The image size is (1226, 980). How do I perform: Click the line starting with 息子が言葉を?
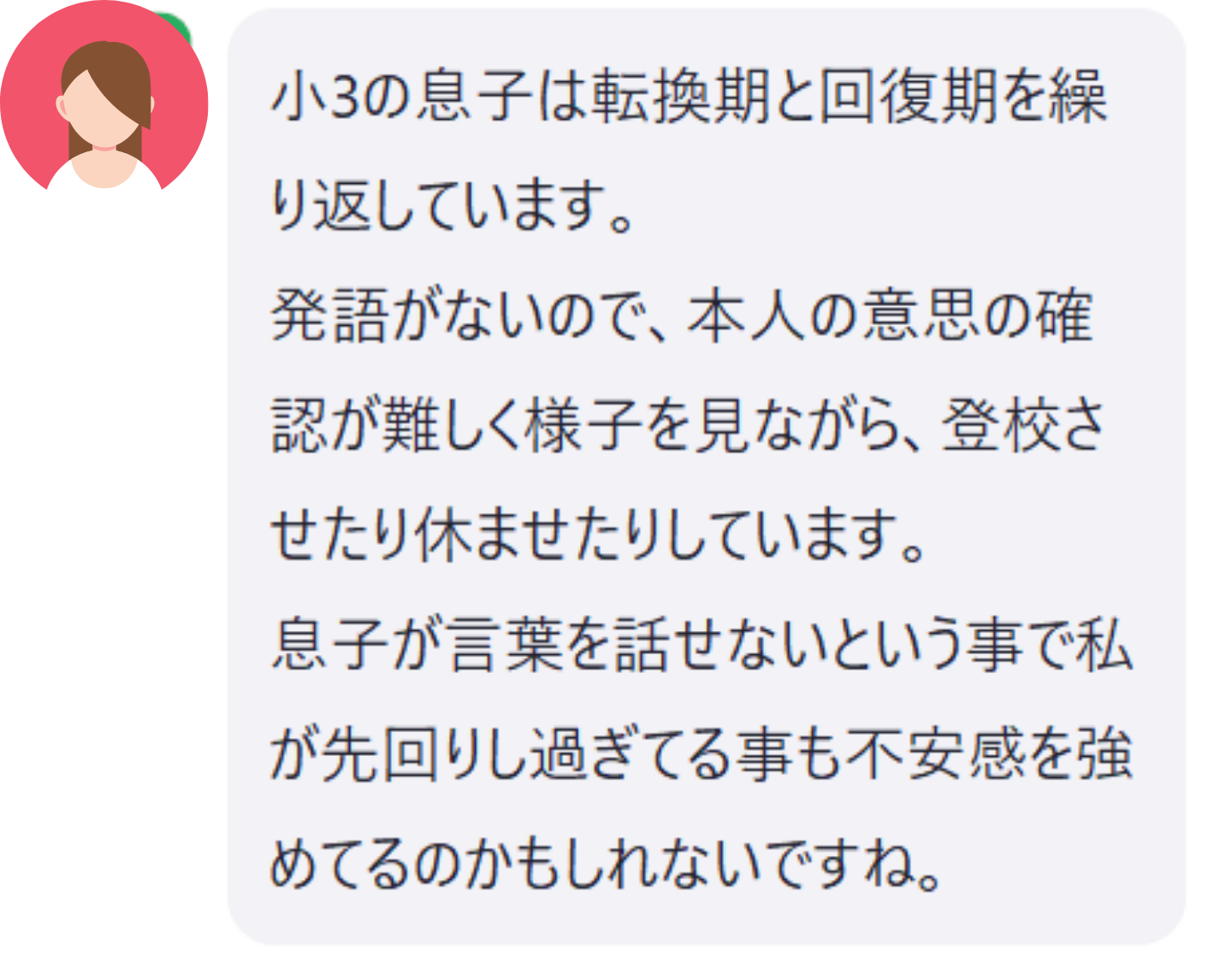[702, 644]
